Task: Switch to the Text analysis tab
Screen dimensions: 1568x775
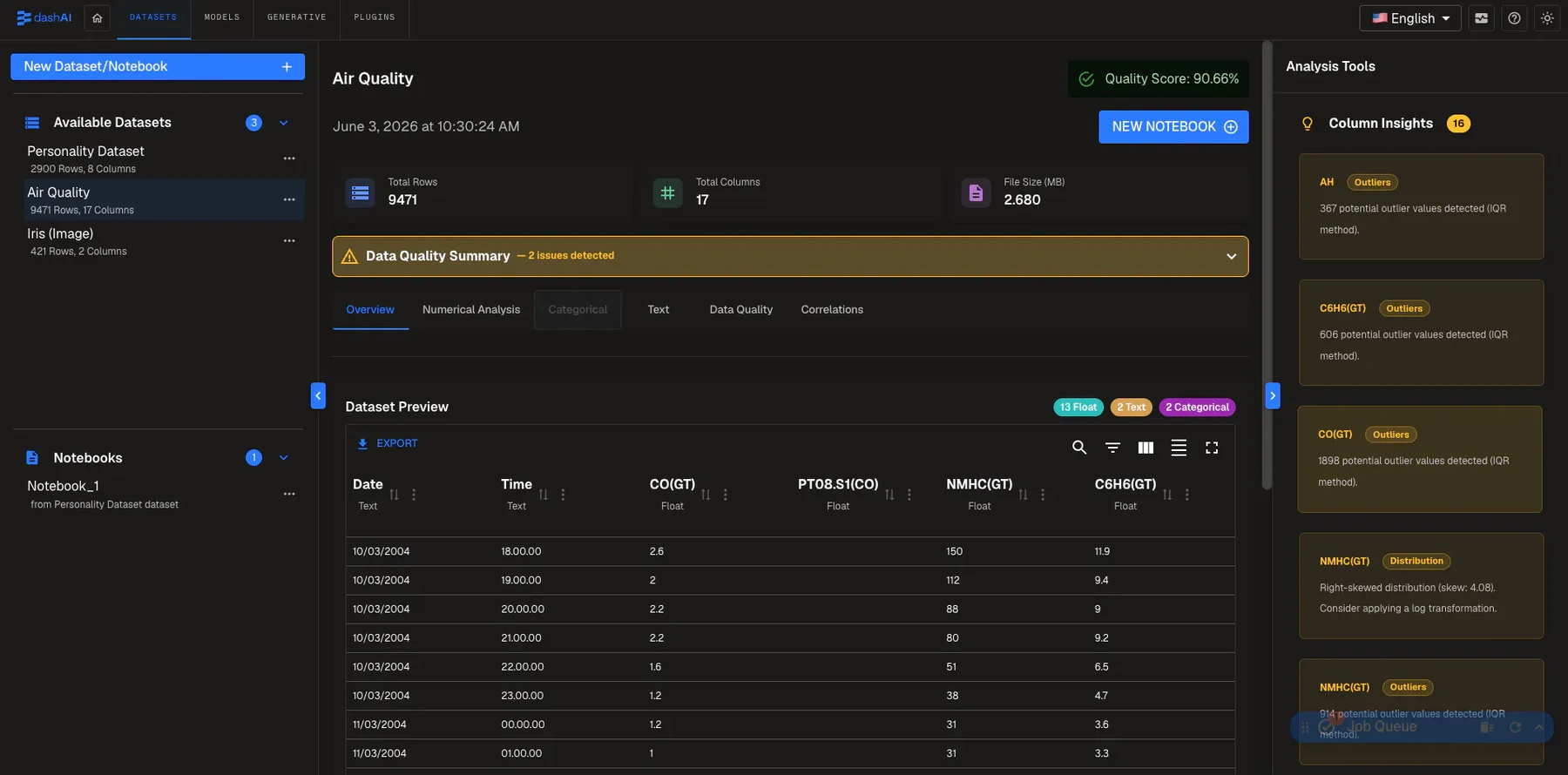Action: coord(659,310)
